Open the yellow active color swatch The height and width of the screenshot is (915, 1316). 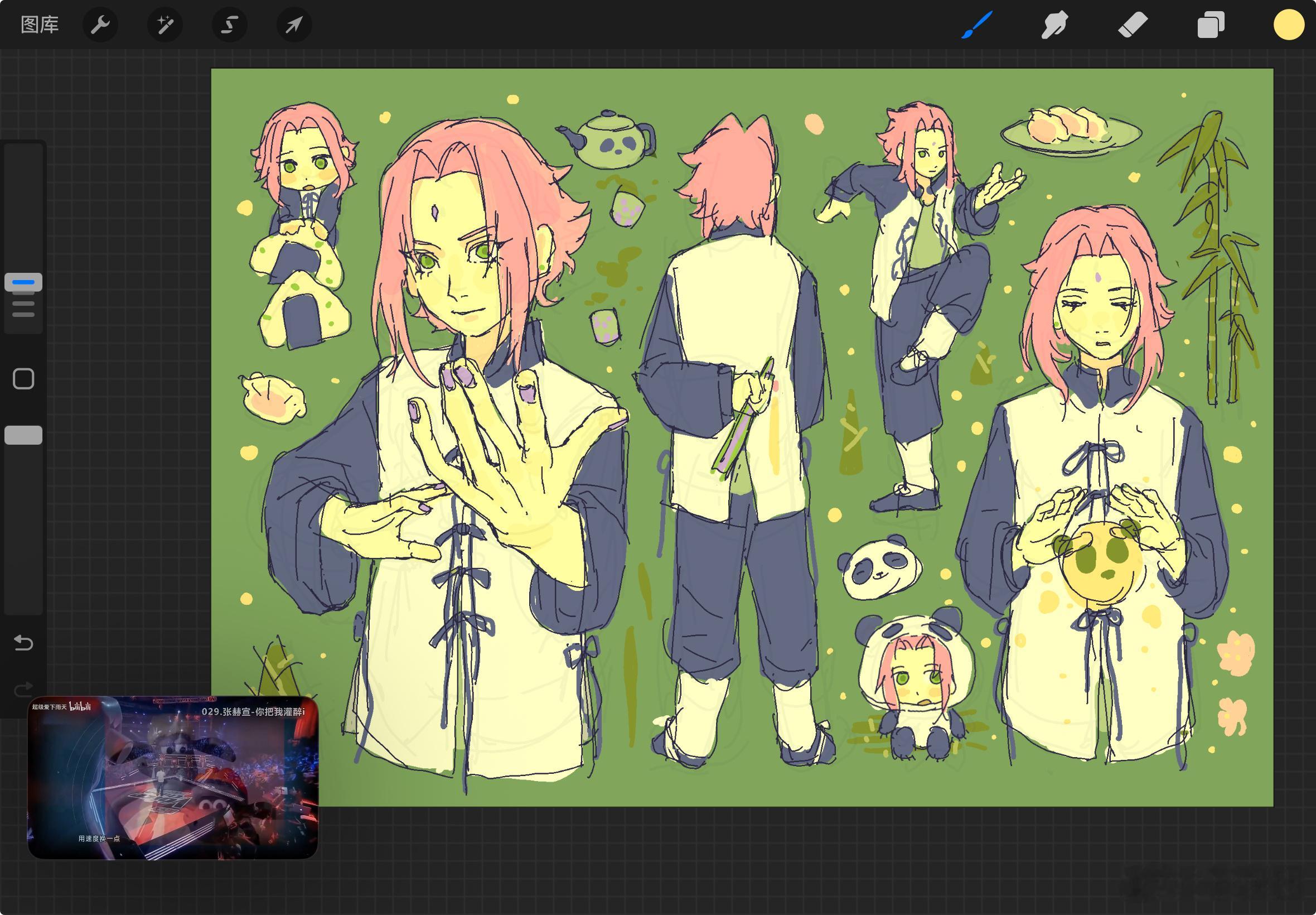coord(1289,25)
